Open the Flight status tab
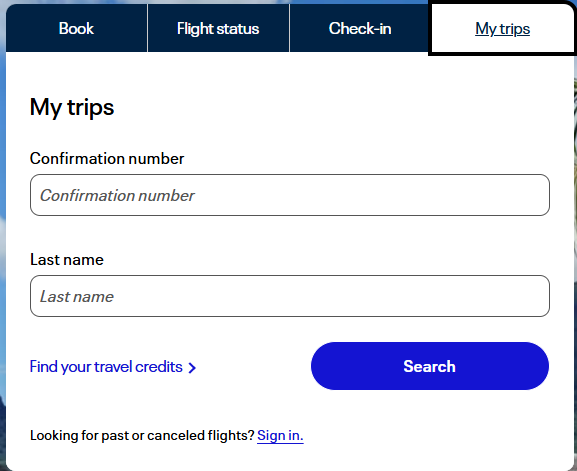 click(218, 28)
